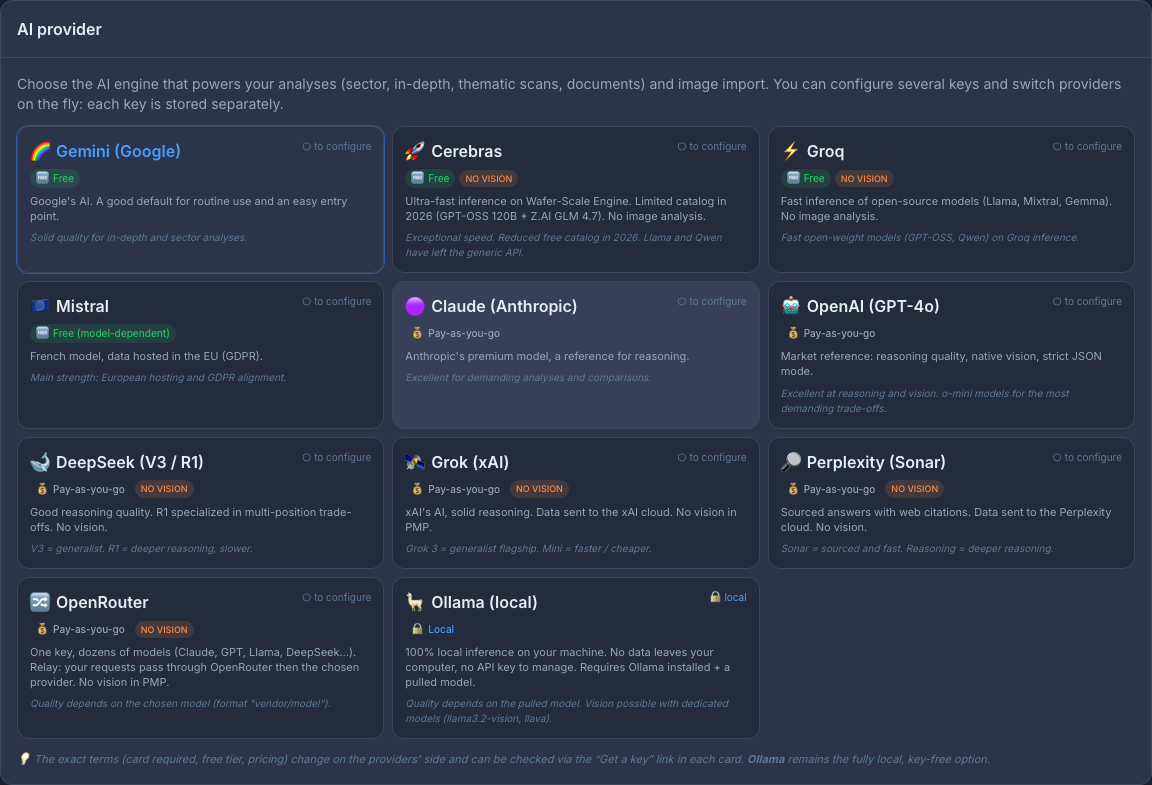Click Perplexity's 'to configure' status
Viewport: 1152px width, 785px height.
1087,457
